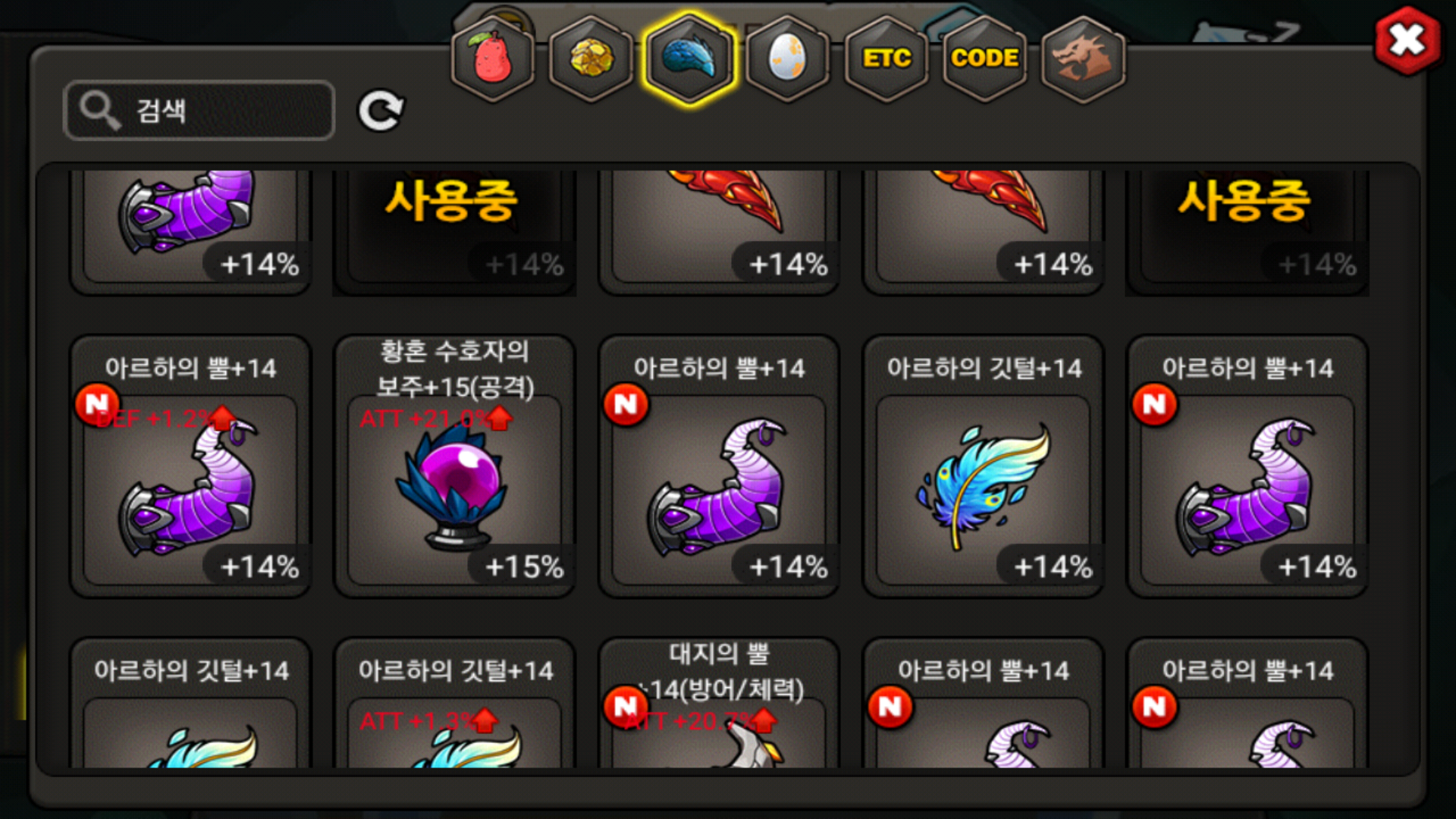Switch to the gold nugget category tab
Viewport: 1456px width, 819px height.
(x=591, y=58)
